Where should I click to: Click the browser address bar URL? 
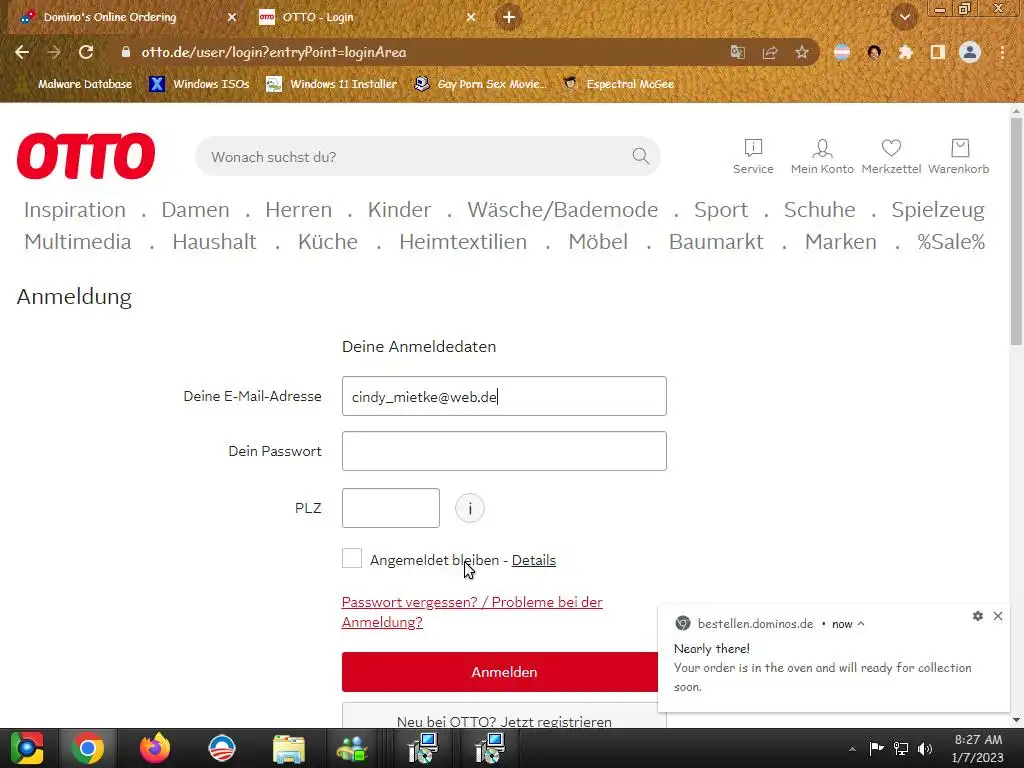point(274,52)
